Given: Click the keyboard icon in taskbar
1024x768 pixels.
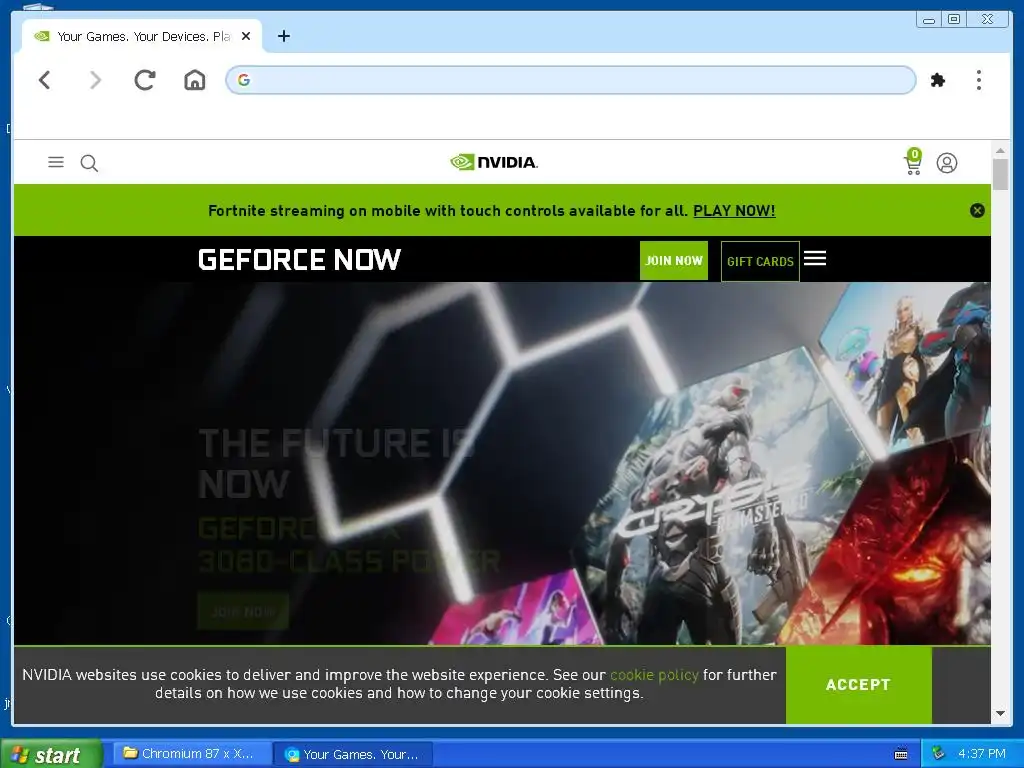Looking at the screenshot, I should point(901,754).
